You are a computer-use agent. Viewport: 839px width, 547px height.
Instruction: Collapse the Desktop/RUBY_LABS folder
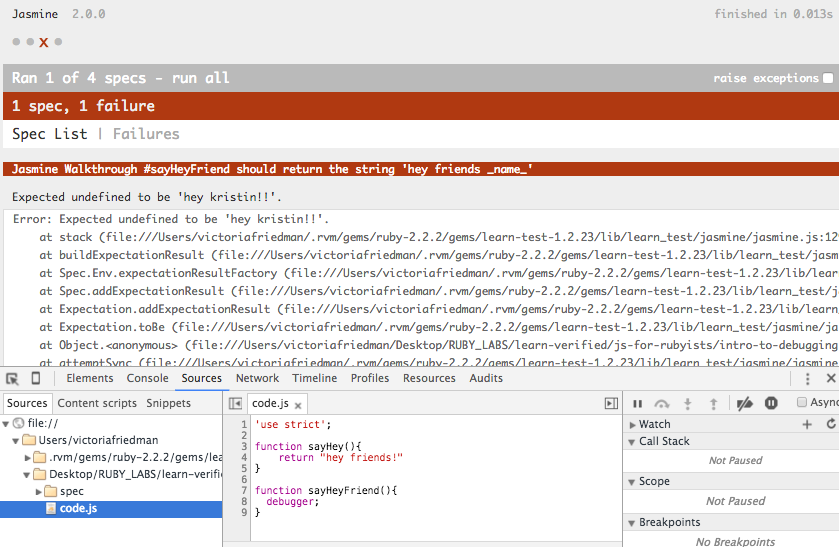point(27,475)
